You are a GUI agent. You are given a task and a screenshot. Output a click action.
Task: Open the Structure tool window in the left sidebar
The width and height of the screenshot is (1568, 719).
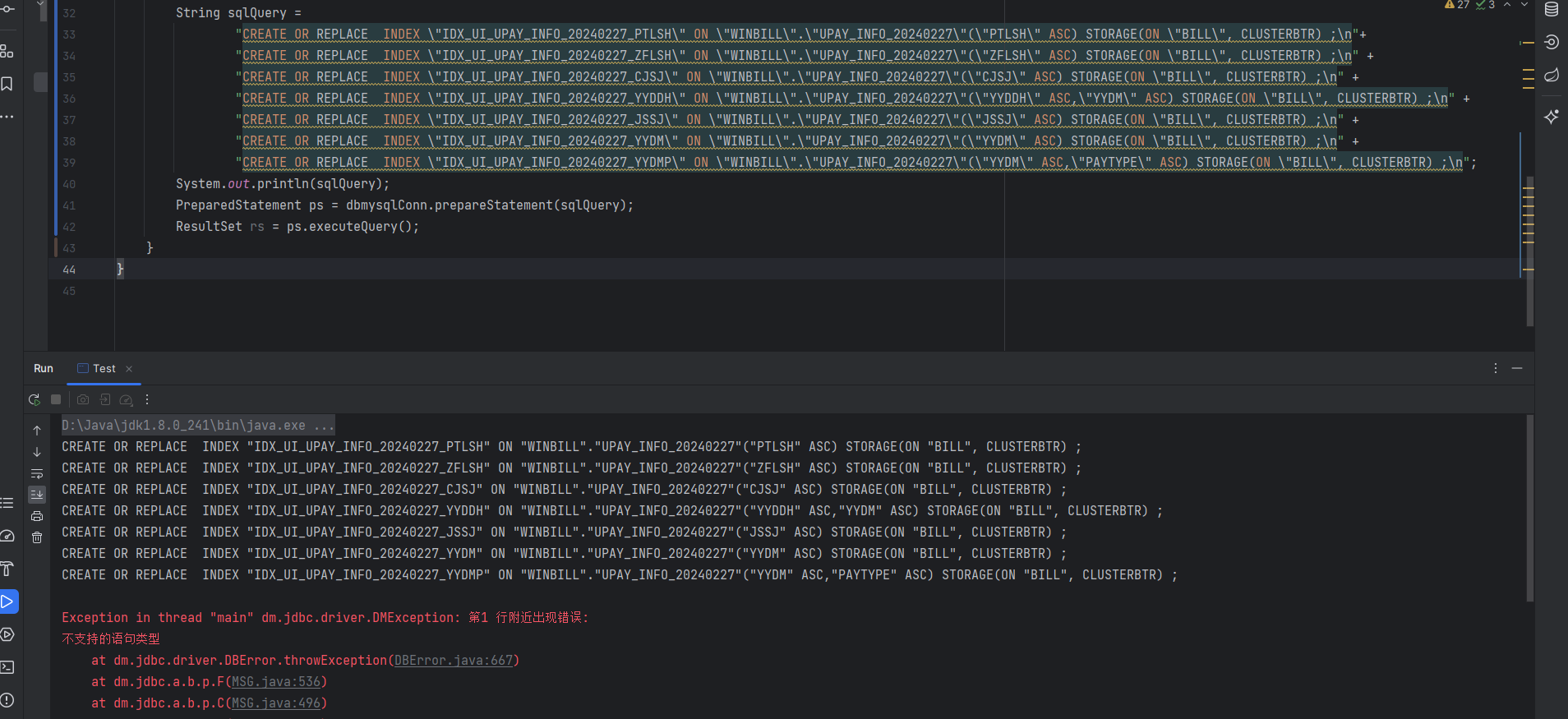7,51
